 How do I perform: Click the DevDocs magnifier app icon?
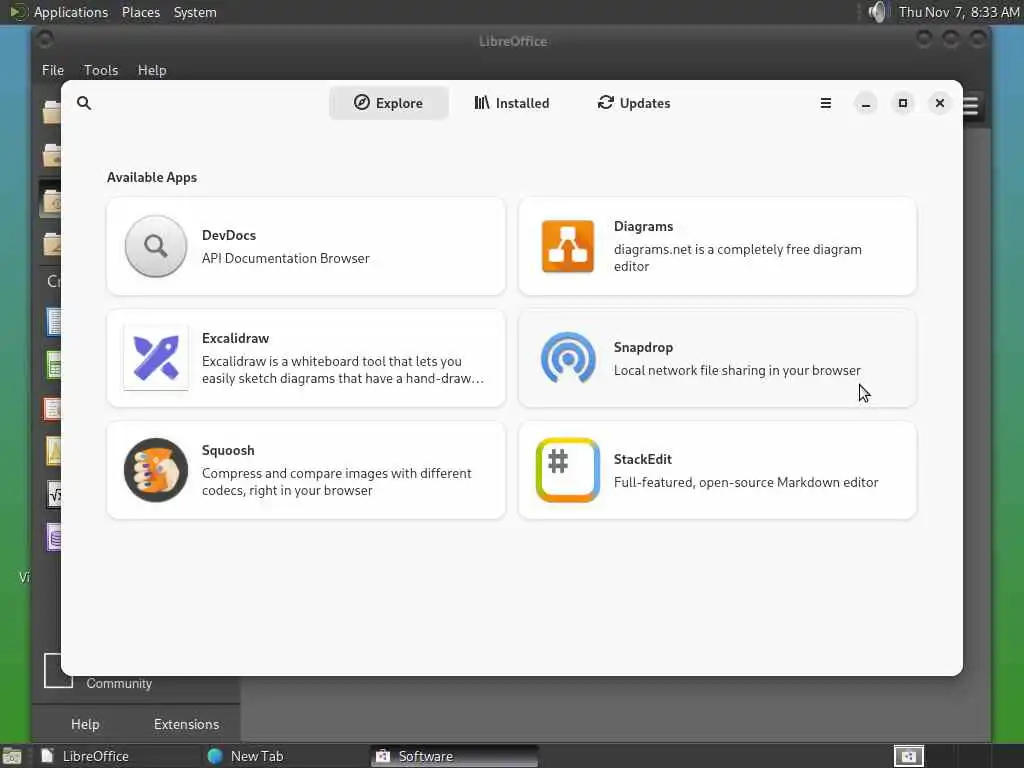coord(155,246)
